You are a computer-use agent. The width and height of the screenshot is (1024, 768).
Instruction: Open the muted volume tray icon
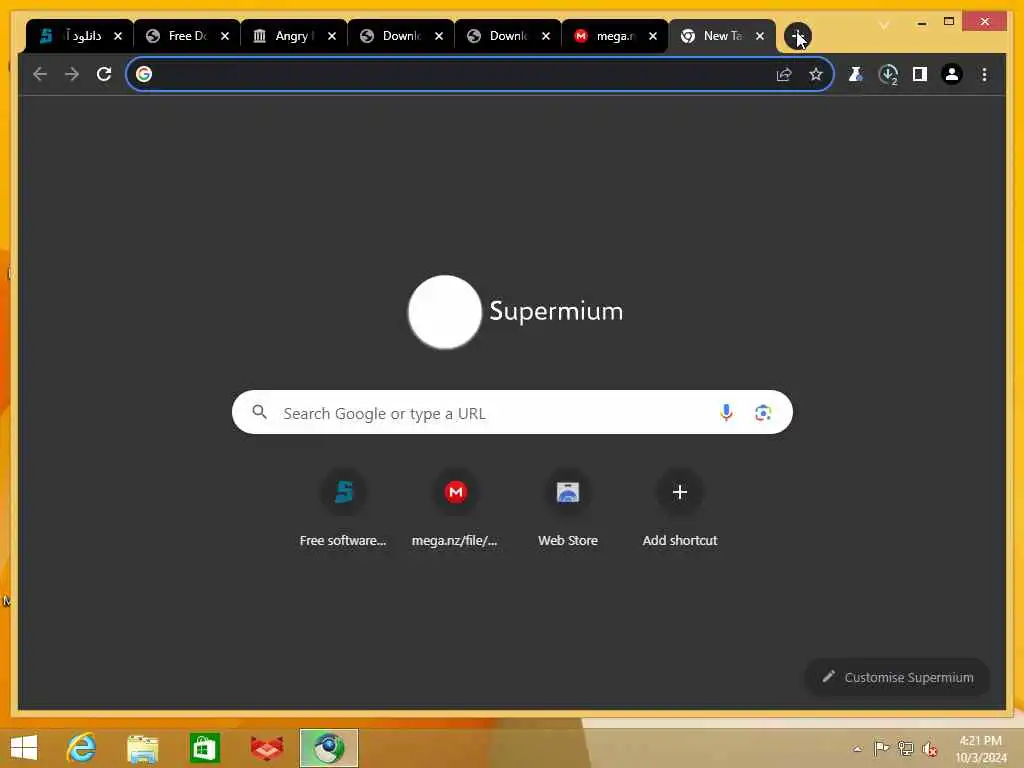tap(930, 748)
